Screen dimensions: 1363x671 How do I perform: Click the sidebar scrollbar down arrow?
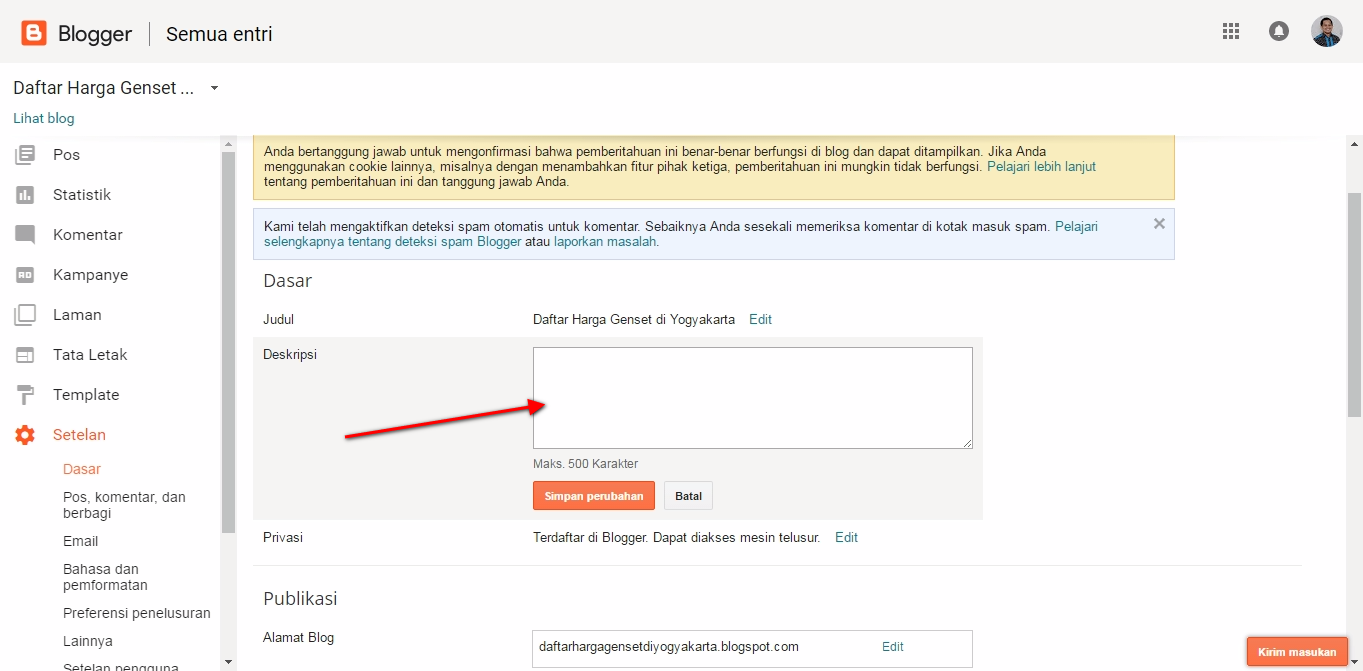228,661
